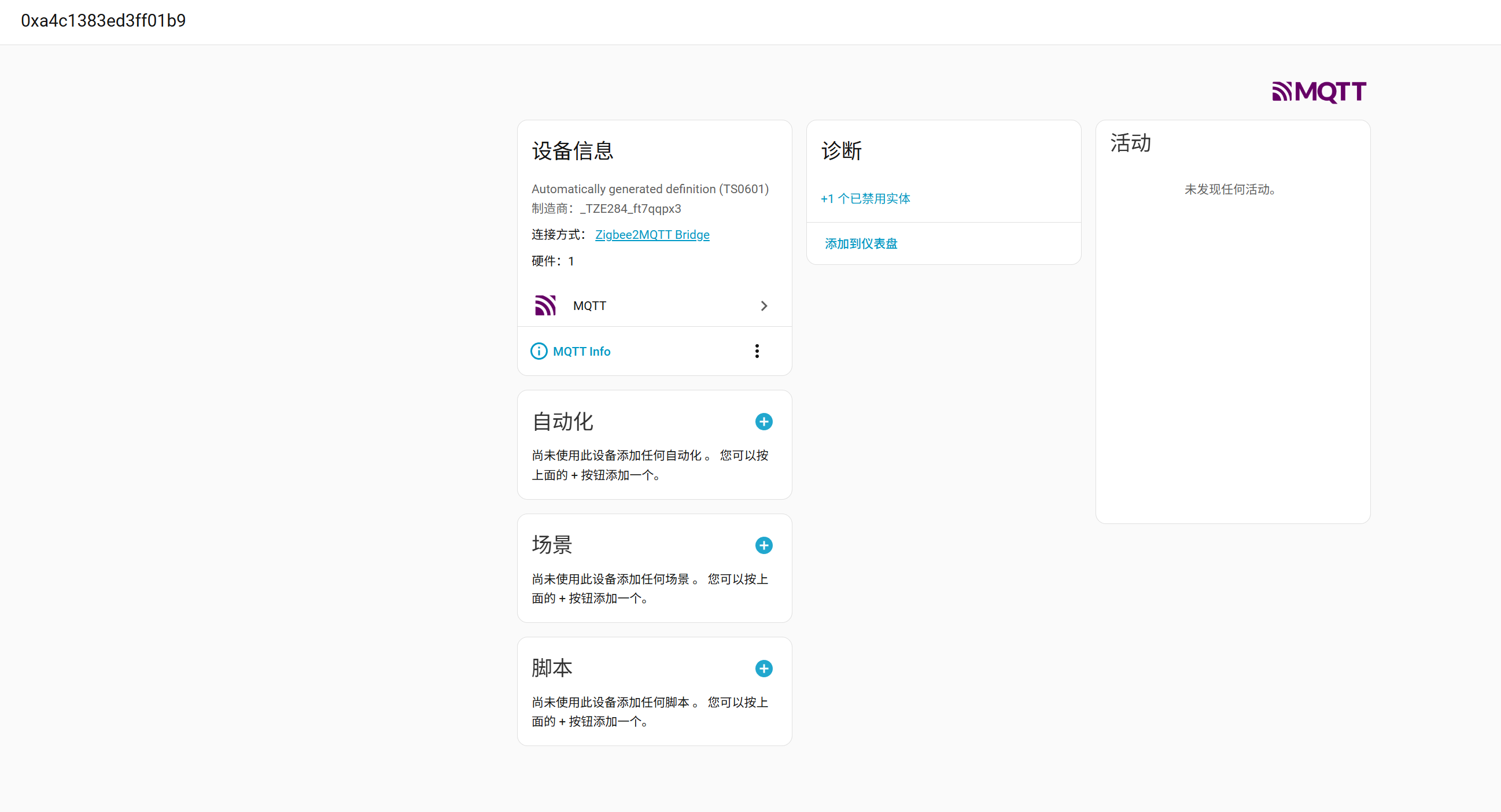The height and width of the screenshot is (812, 1501).
Task: Click the 硬件: 1 line
Action: (x=553, y=261)
